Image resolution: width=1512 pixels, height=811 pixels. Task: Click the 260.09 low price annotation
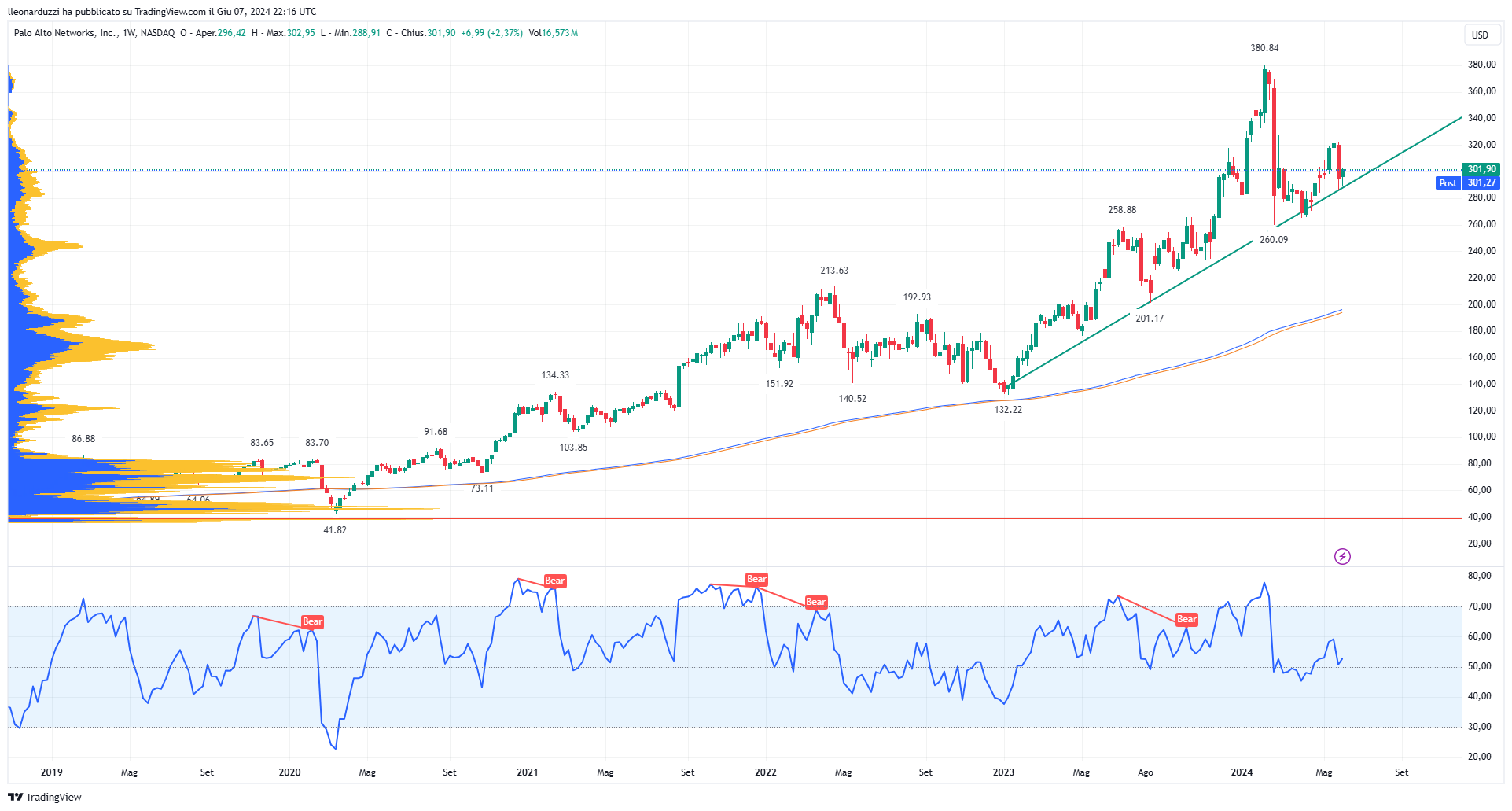tap(1274, 240)
